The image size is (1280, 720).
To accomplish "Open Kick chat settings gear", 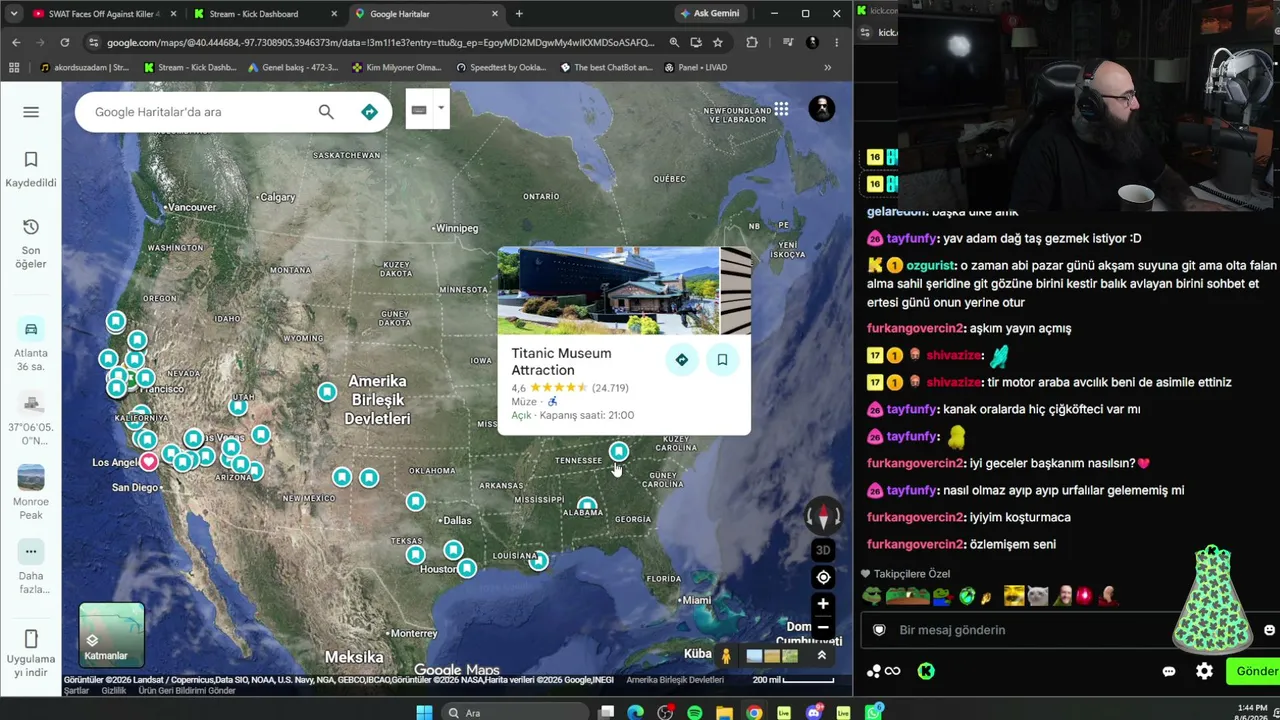I will (x=1204, y=671).
